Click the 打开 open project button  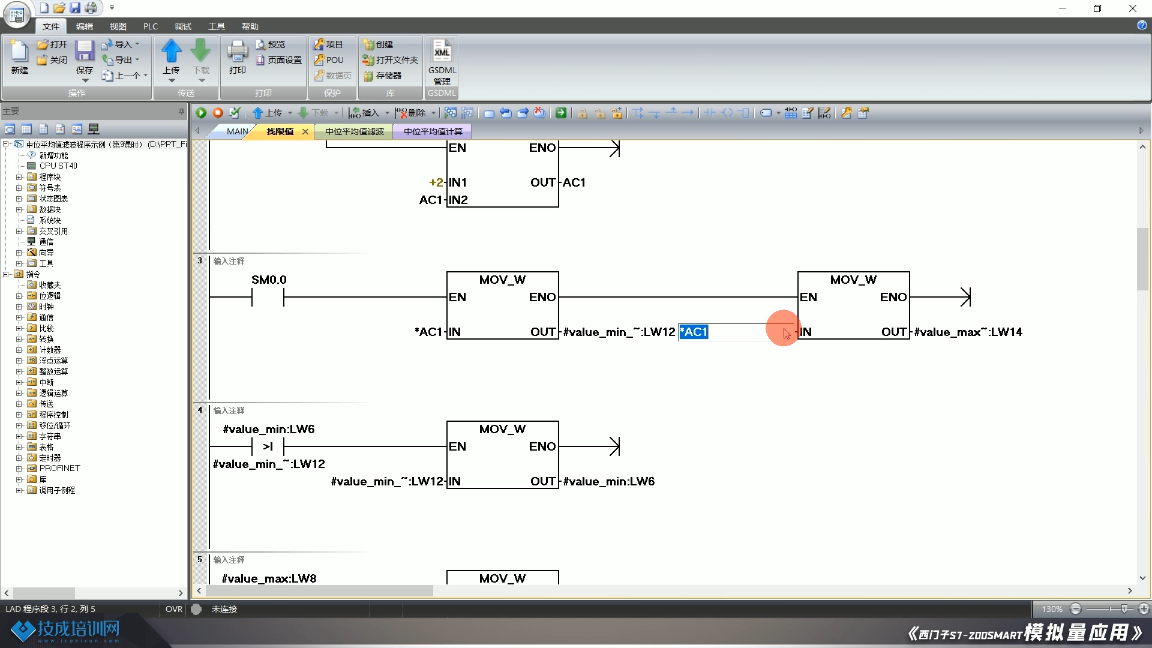coord(52,45)
